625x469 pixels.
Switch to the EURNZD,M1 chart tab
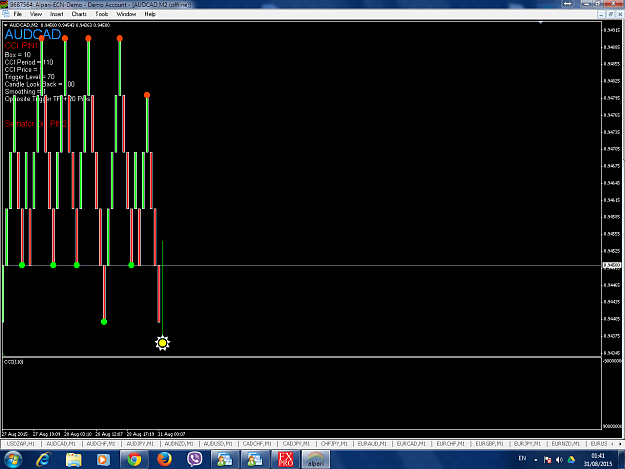[x=566, y=443]
